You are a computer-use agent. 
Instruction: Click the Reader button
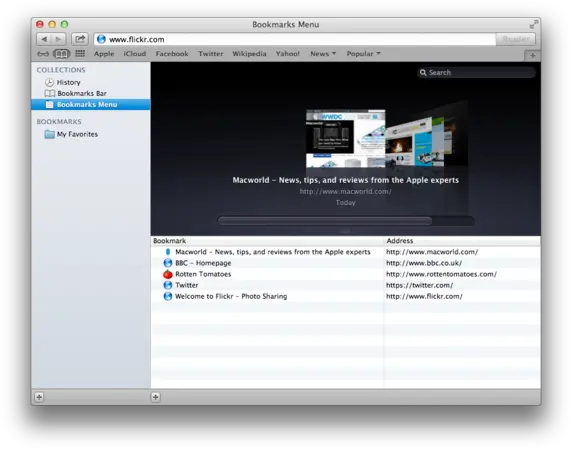516,39
